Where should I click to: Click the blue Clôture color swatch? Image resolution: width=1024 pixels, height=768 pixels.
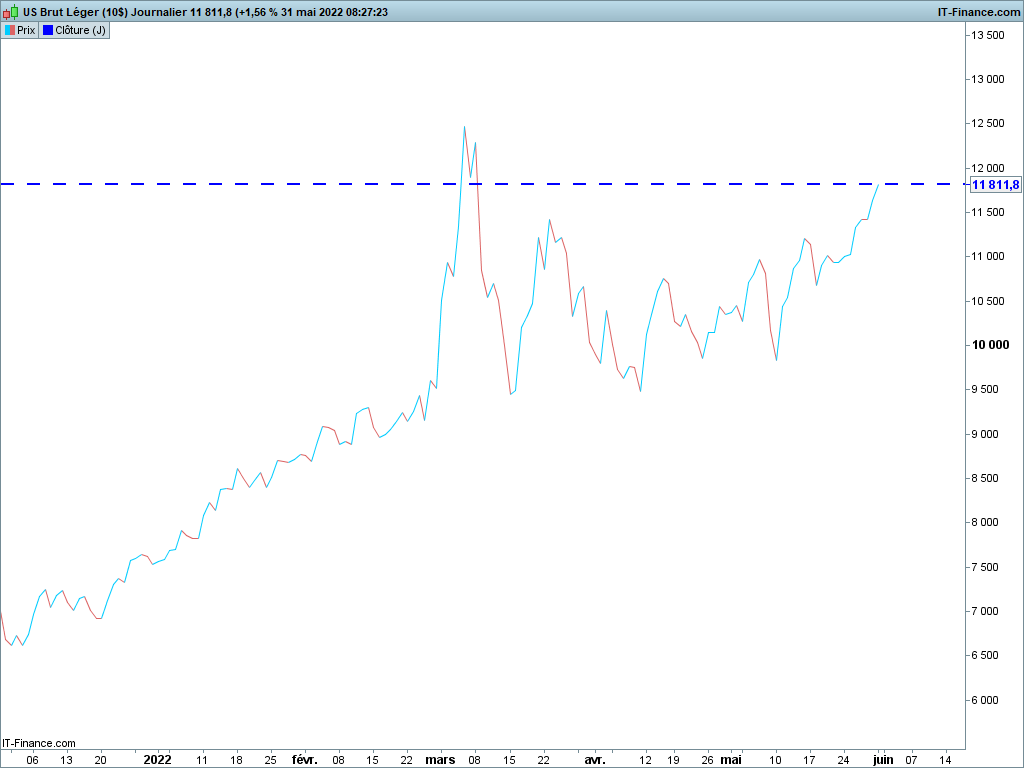pos(48,30)
